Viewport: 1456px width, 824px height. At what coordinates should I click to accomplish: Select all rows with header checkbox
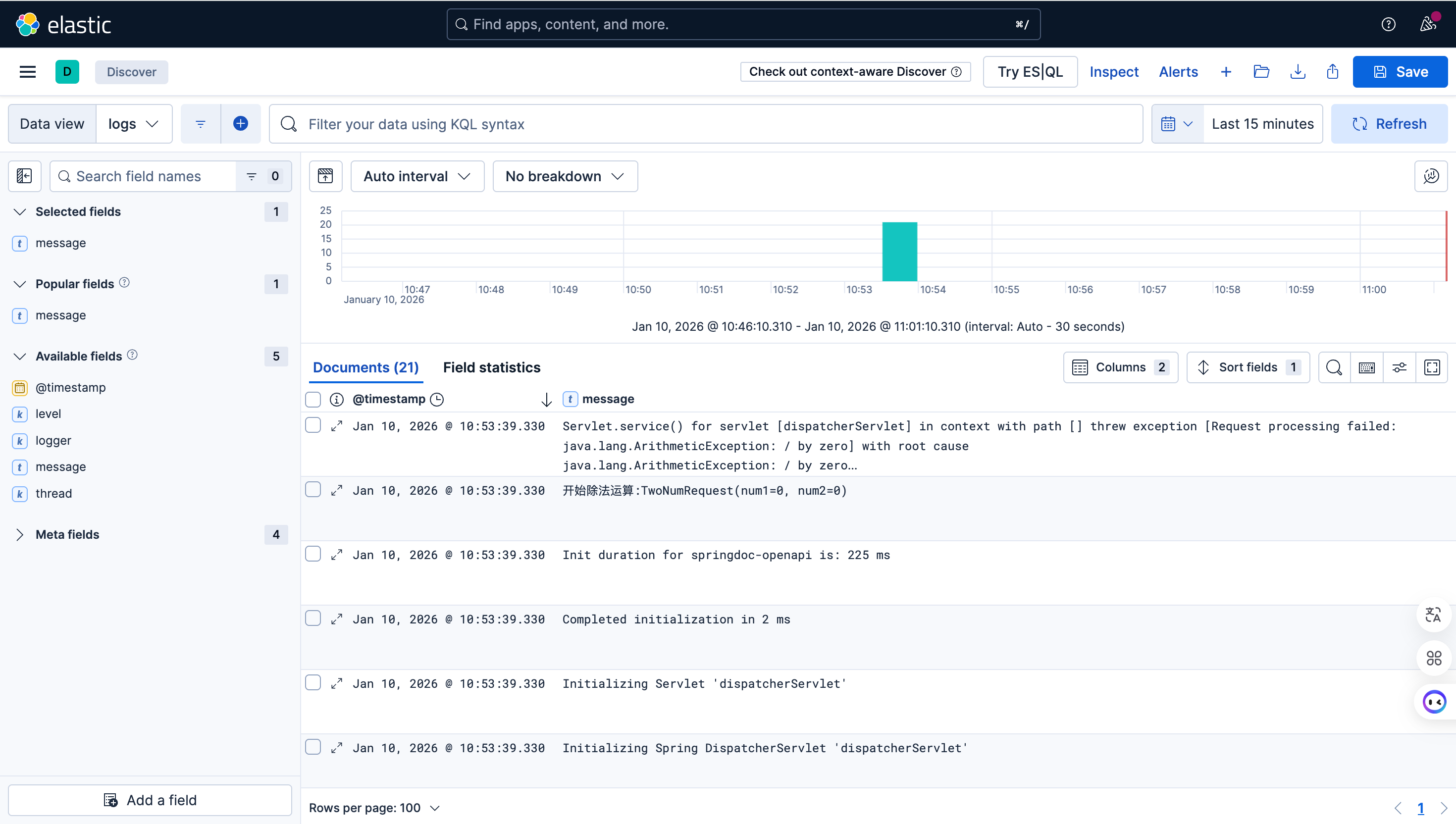pyautogui.click(x=313, y=400)
